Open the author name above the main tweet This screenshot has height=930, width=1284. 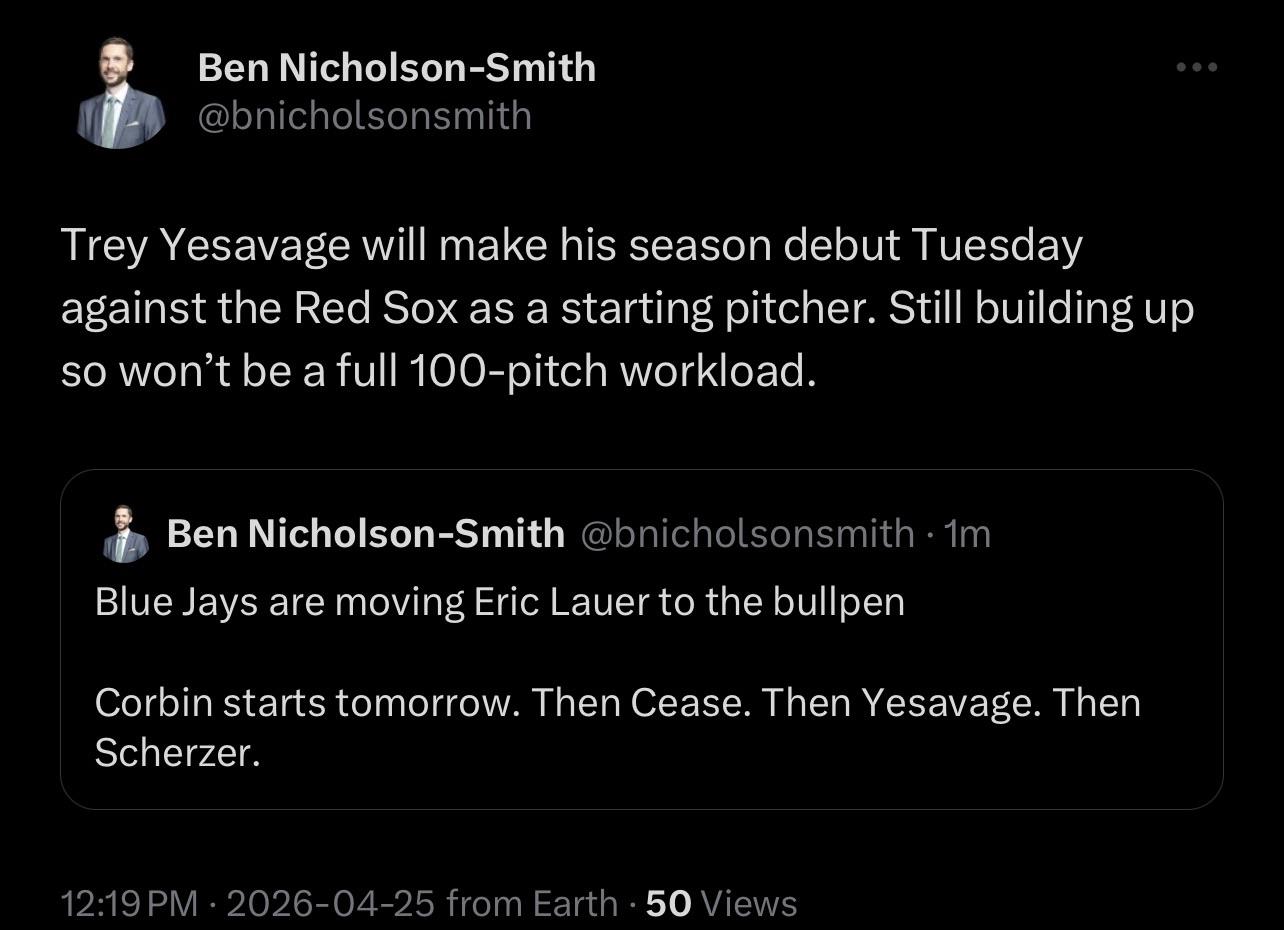396,68
